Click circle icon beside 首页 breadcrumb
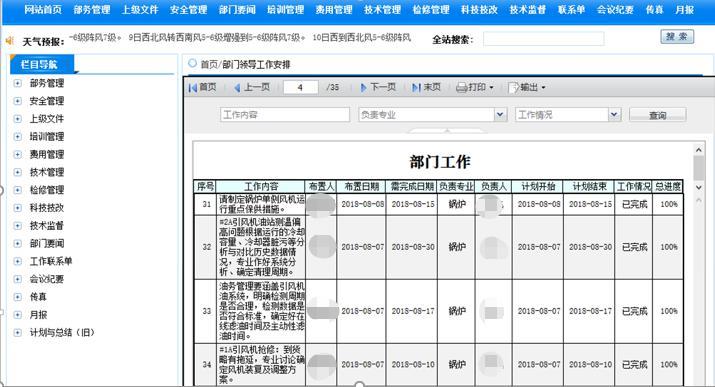715x387 pixels. click(x=193, y=63)
